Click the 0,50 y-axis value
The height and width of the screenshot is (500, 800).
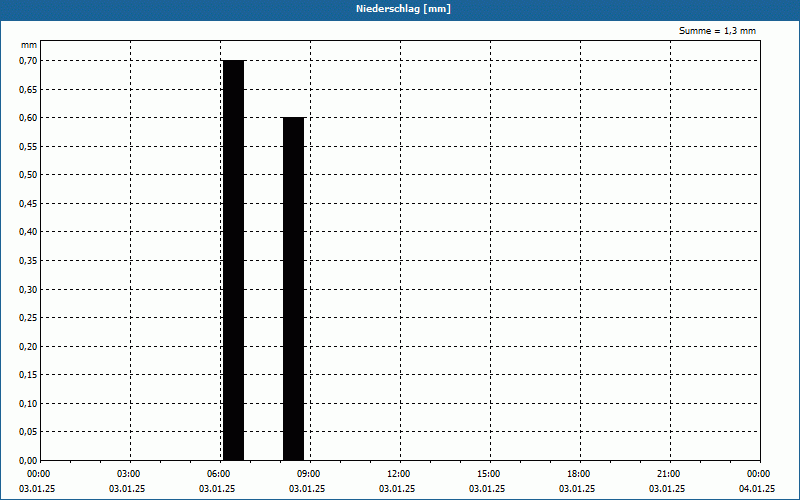coord(28,175)
